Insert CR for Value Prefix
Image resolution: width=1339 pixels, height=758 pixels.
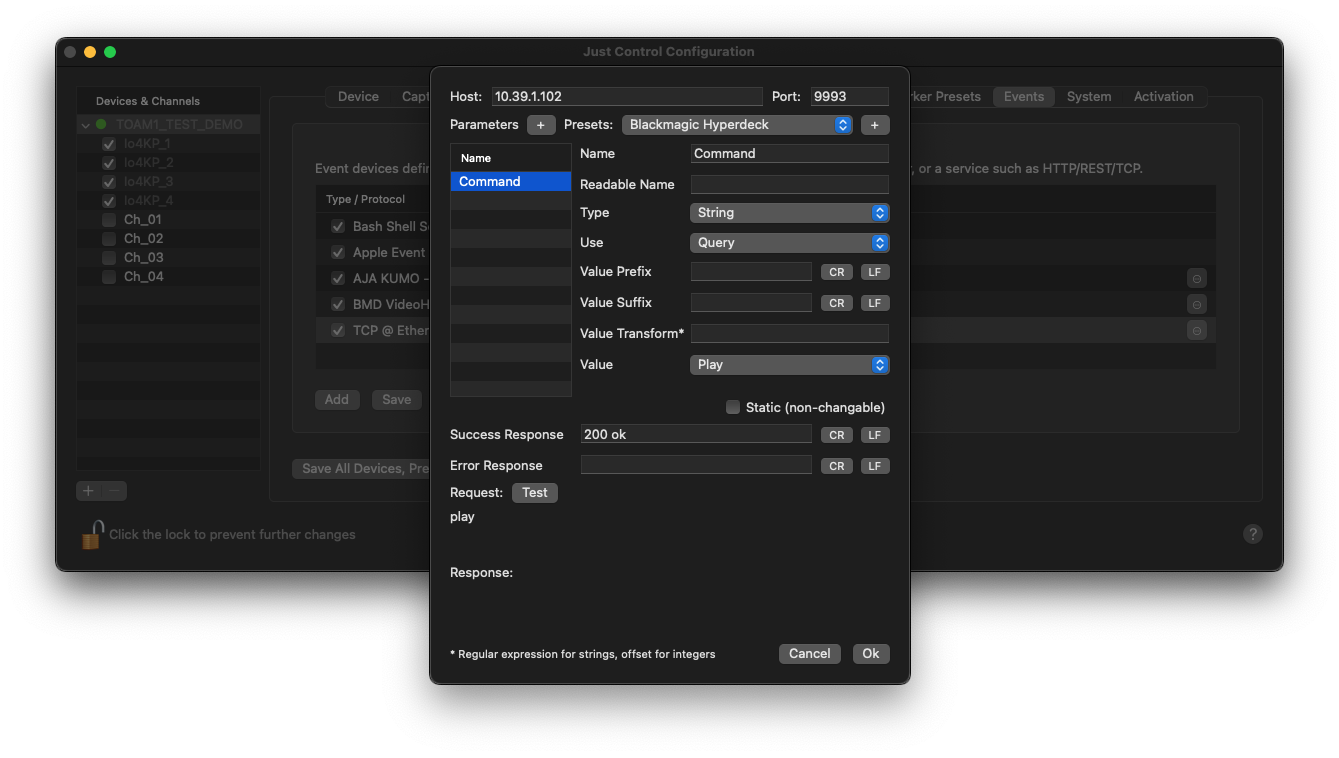pyautogui.click(x=836, y=272)
